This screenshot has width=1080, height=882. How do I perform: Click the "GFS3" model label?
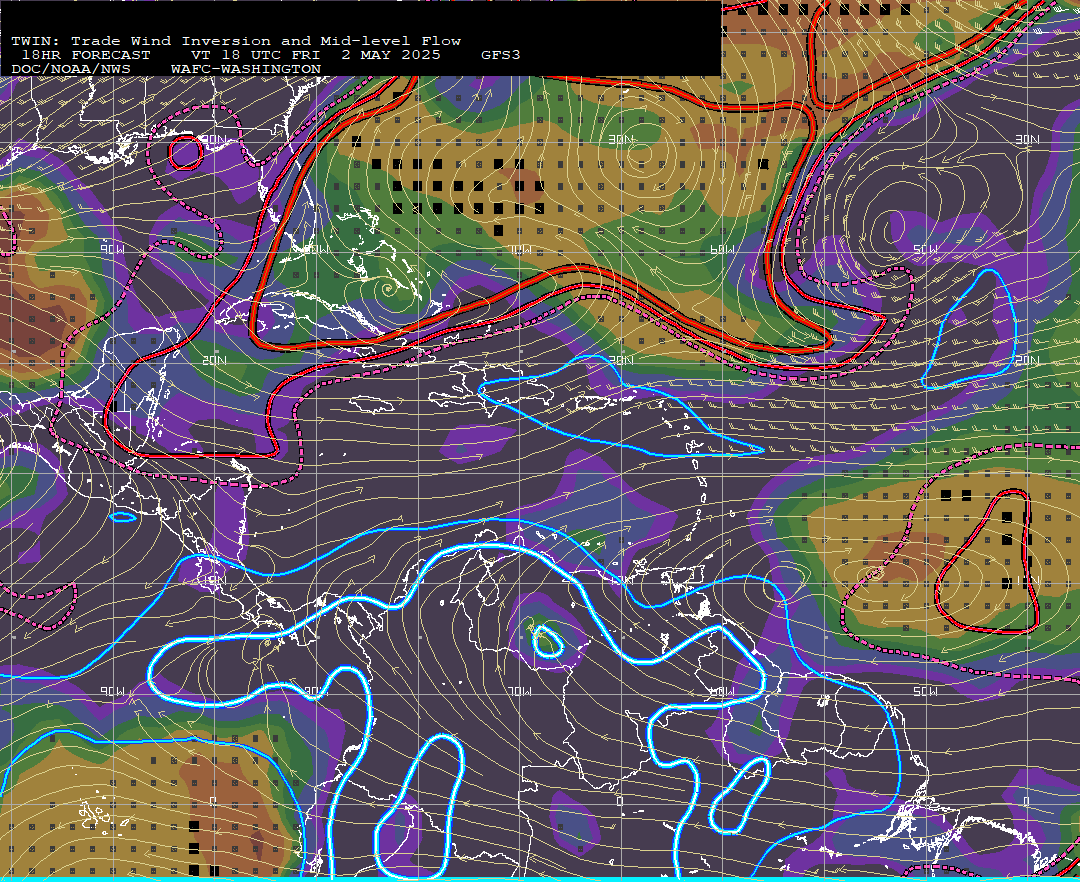(501, 55)
